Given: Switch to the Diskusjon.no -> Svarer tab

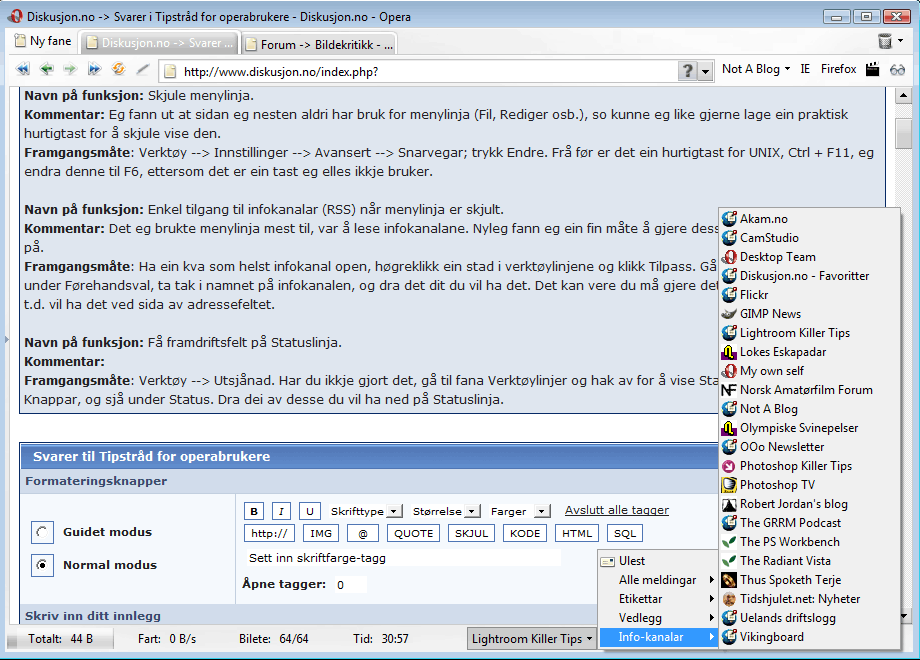Looking at the screenshot, I should tap(159, 43).
